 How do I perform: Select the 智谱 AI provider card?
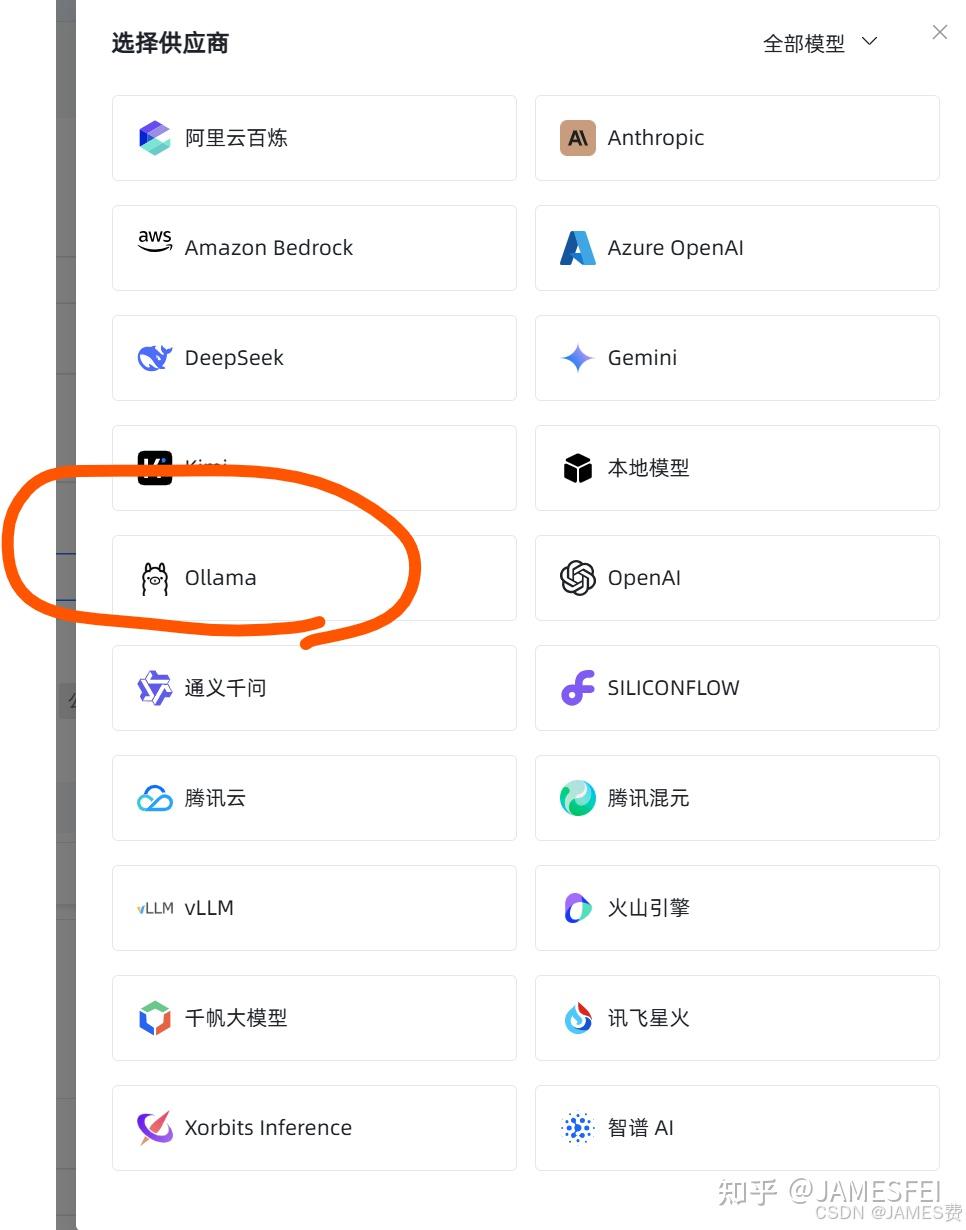737,1128
